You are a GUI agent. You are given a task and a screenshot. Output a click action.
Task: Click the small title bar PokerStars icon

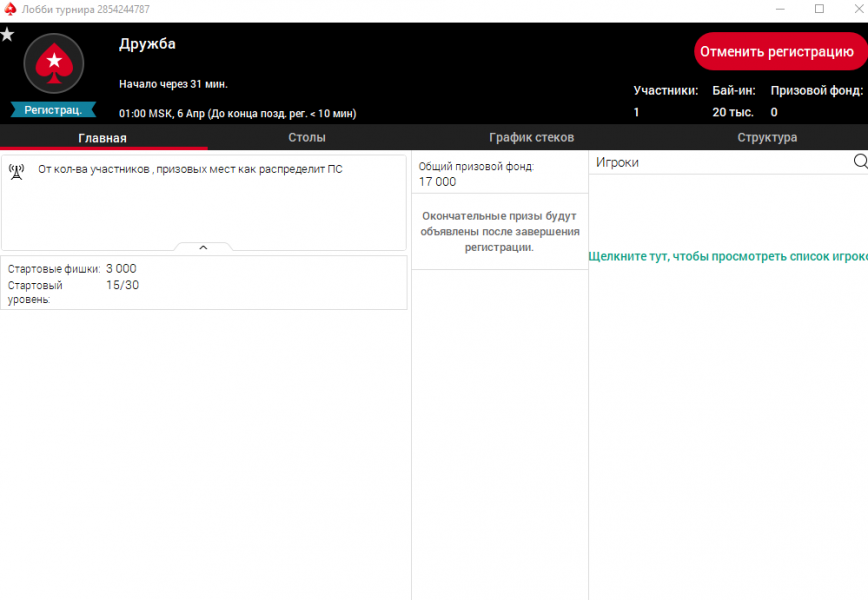click(x=9, y=9)
